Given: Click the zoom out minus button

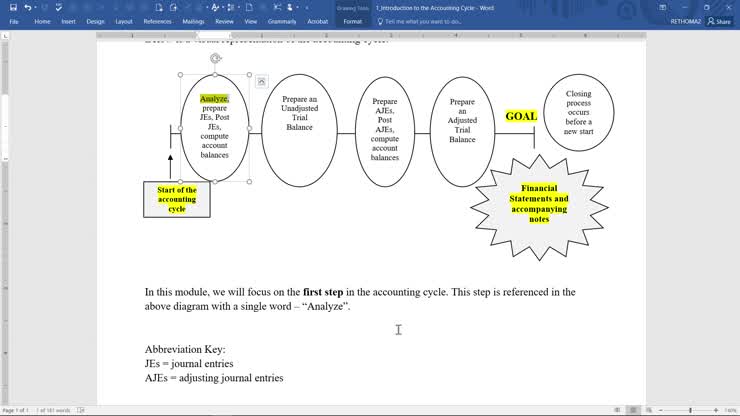Looking at the screenshot, I should click(x=661, y=410).
